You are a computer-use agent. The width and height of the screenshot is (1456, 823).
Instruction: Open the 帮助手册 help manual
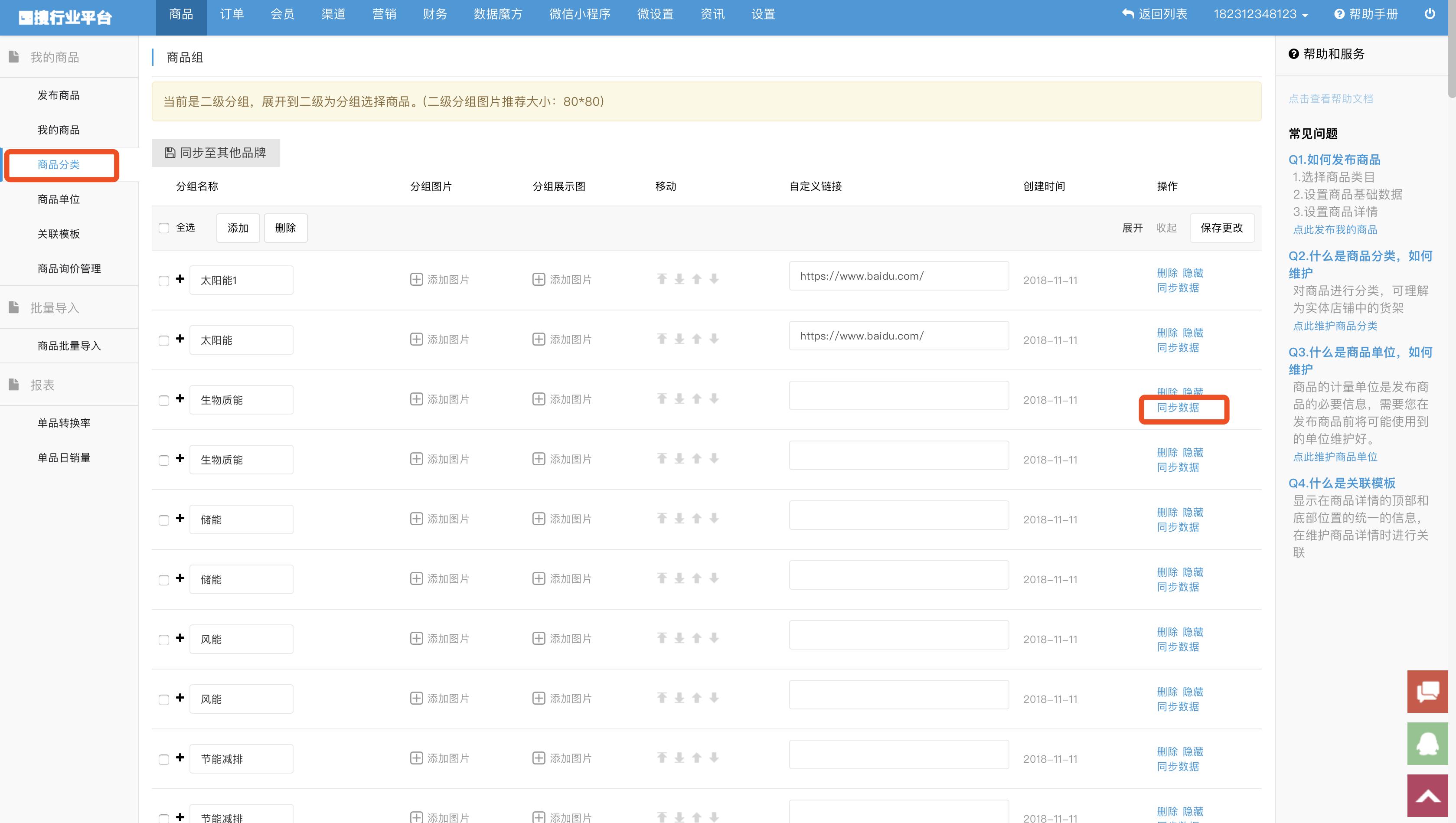tap(1365, 14)
